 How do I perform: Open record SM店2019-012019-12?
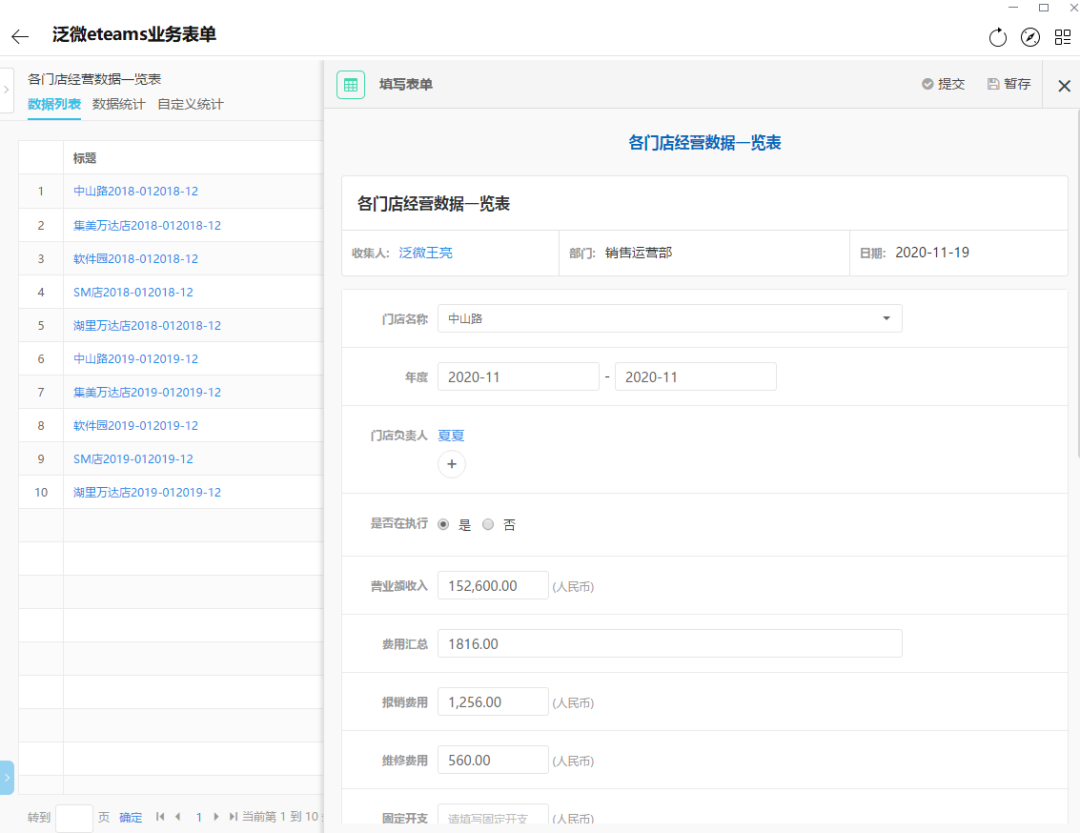pyautogui.click(x=134, y=459)
